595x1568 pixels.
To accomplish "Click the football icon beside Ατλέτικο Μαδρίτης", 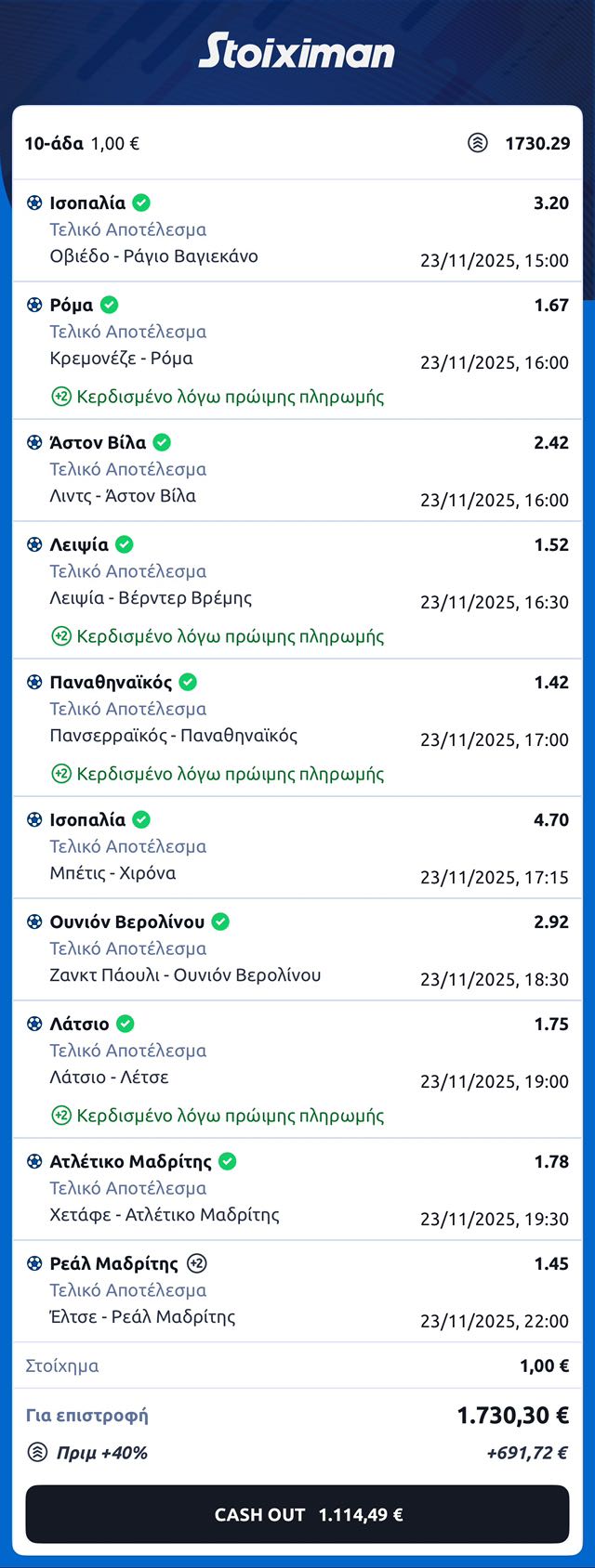I will (34, 1162).
